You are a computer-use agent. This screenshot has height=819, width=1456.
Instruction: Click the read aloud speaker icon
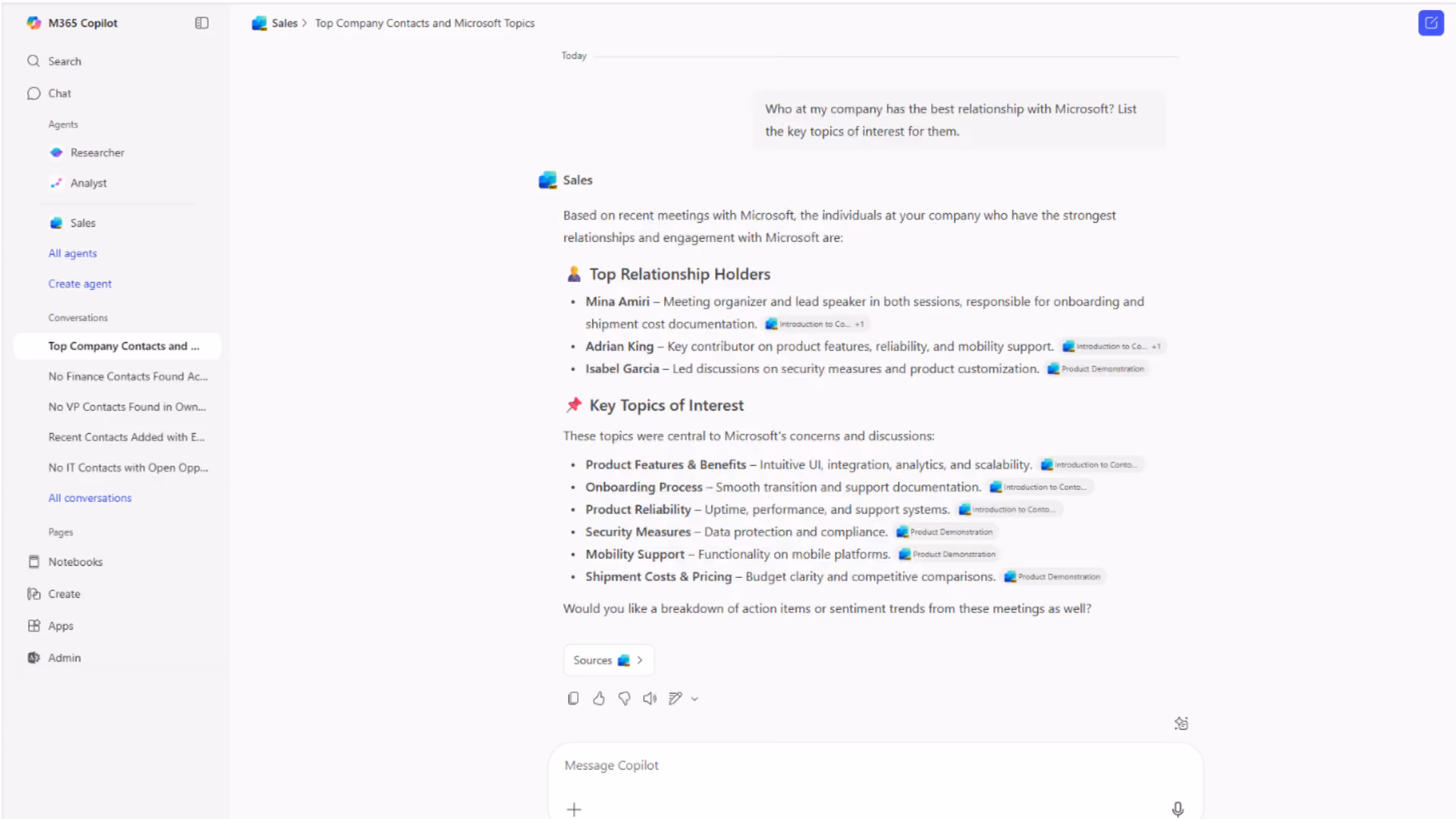coord(650,698)
